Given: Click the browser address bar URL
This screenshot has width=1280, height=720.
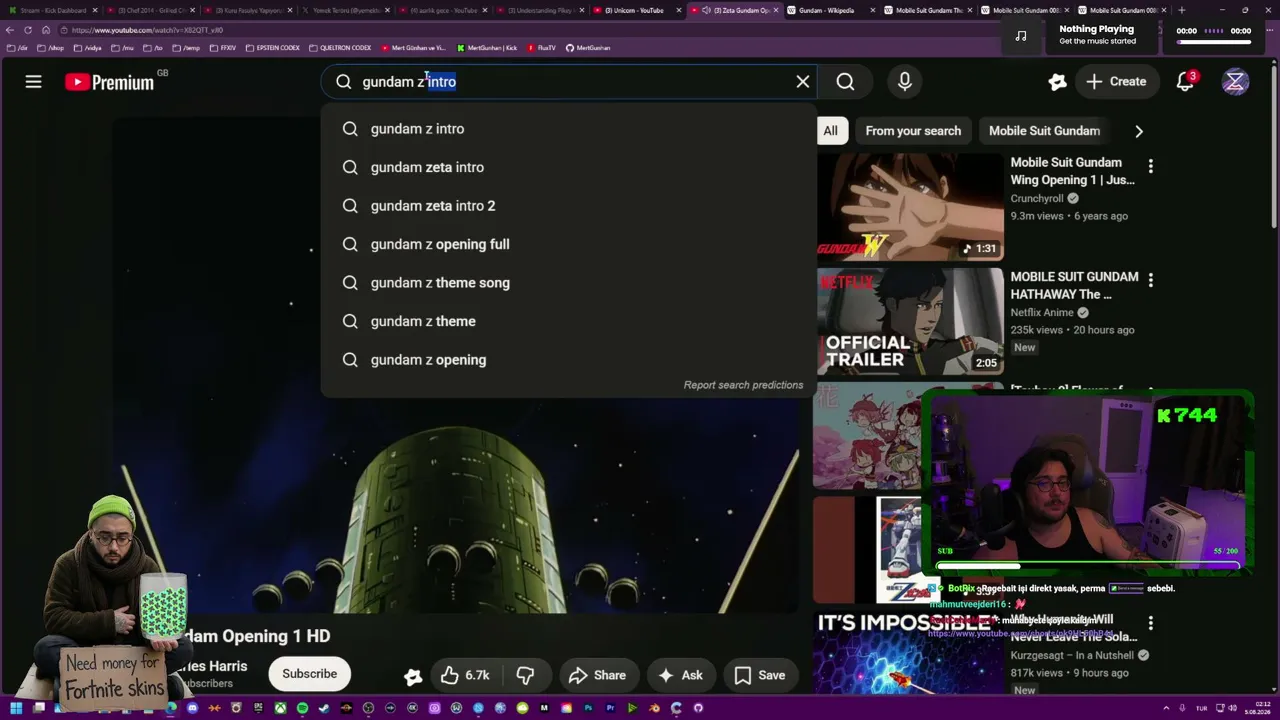Looking at the screenshot, I should tap(147, 30).
